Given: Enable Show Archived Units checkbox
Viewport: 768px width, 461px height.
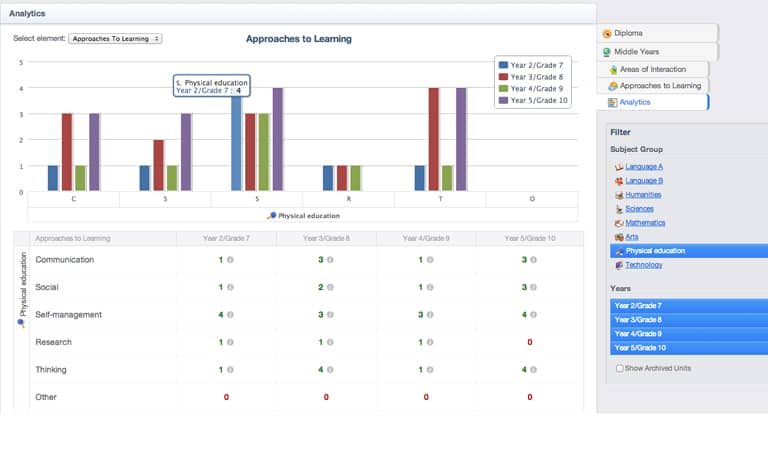Looking at the screenshot, I should tap(620, 368).
